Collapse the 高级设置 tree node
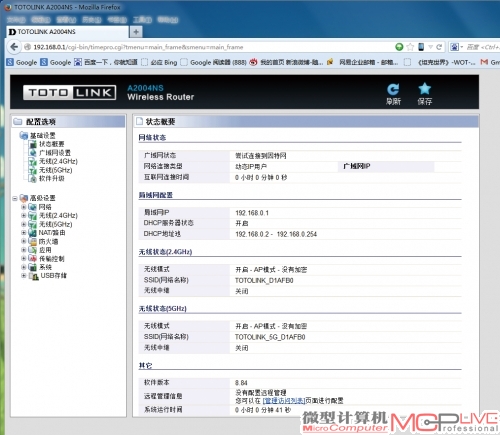The width and height of the screenshot is (500, 435). (x=15, y=198)
